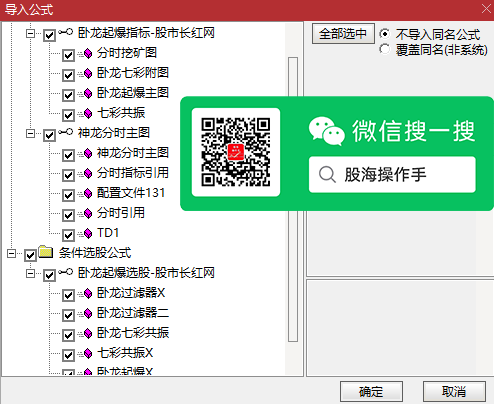Uncheck the 分时挖矿图 checkbox

point(68,55)
